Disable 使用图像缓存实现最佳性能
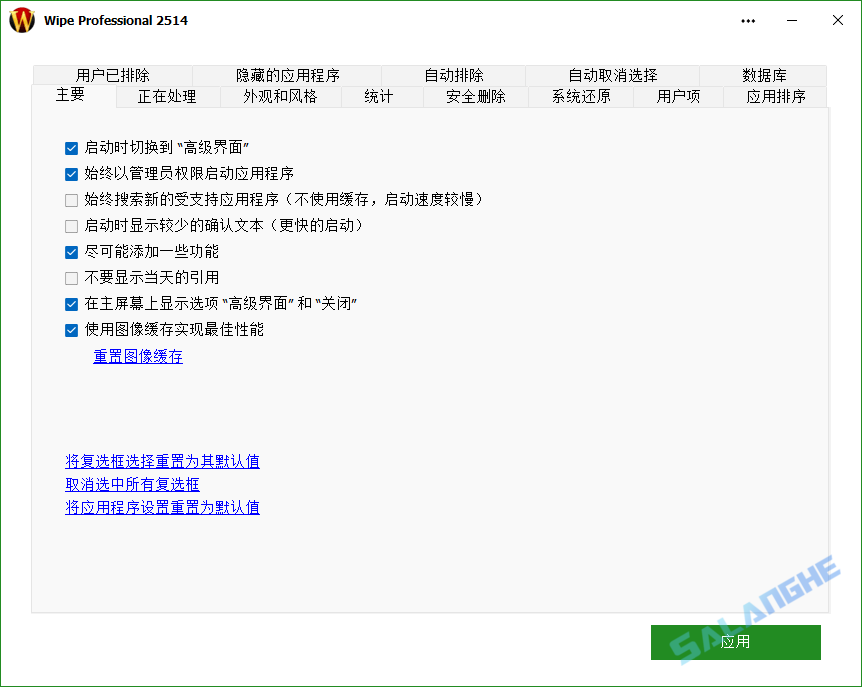 tap(71, 330)
